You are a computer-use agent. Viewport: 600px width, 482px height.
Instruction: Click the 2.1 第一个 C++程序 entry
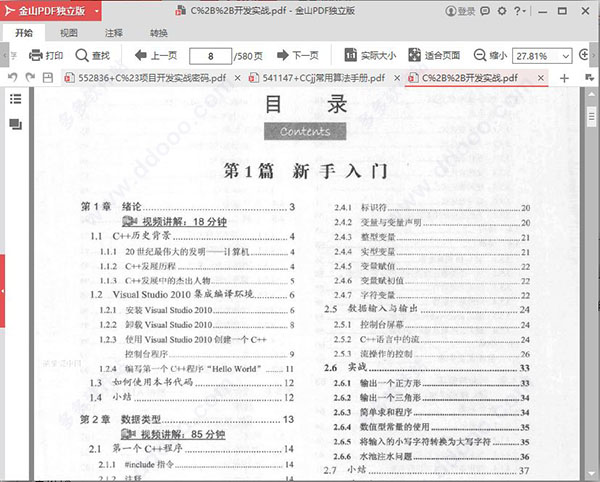191,448
